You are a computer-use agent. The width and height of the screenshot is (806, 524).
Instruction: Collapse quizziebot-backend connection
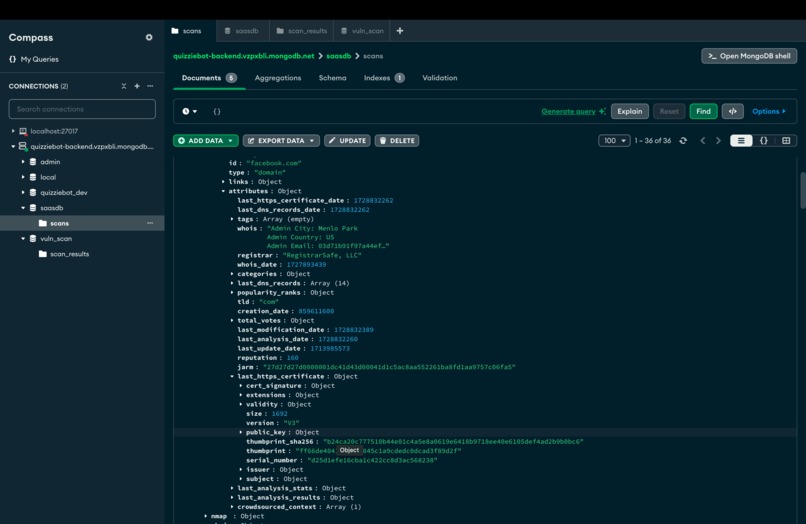point(13,147)
